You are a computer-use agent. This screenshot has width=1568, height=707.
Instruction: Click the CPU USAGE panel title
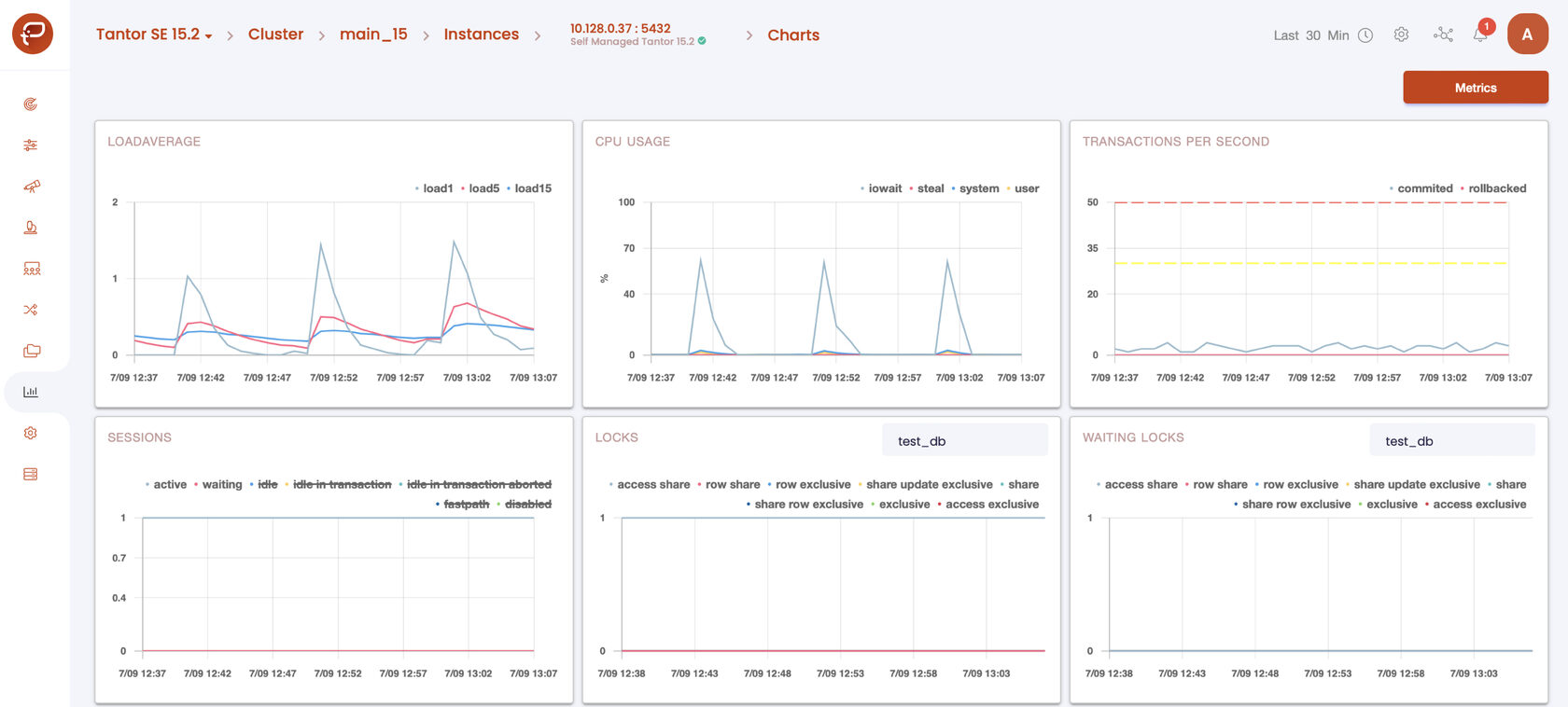tap(633, 142)
